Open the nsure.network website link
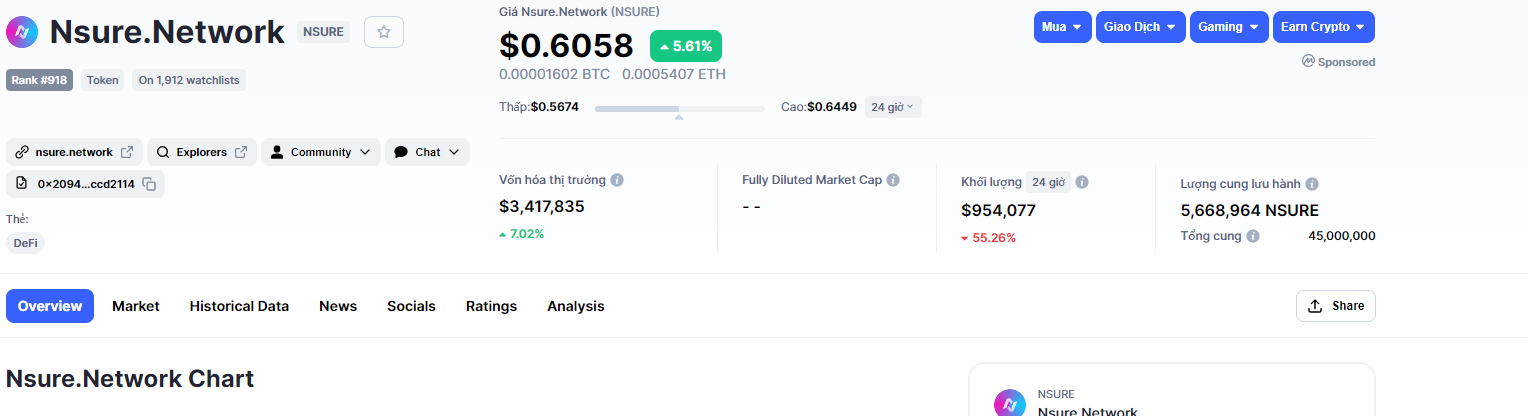1528x416 pixels. tap(74, 152)
